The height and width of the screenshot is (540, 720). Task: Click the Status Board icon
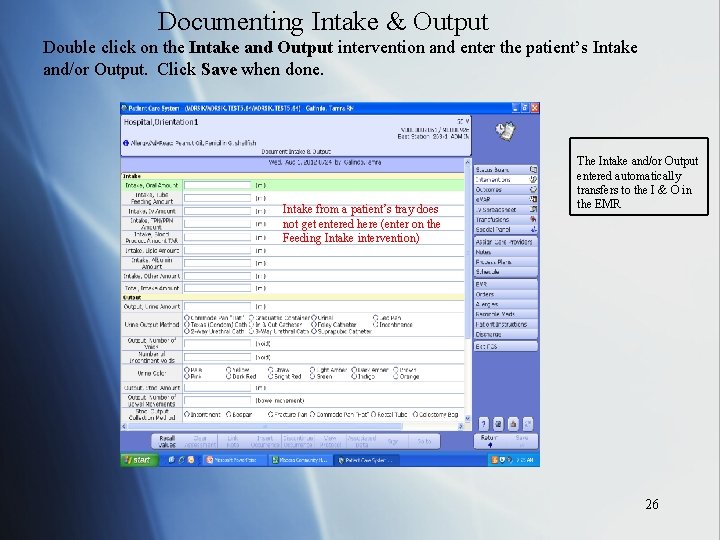[x=533, y=169]
